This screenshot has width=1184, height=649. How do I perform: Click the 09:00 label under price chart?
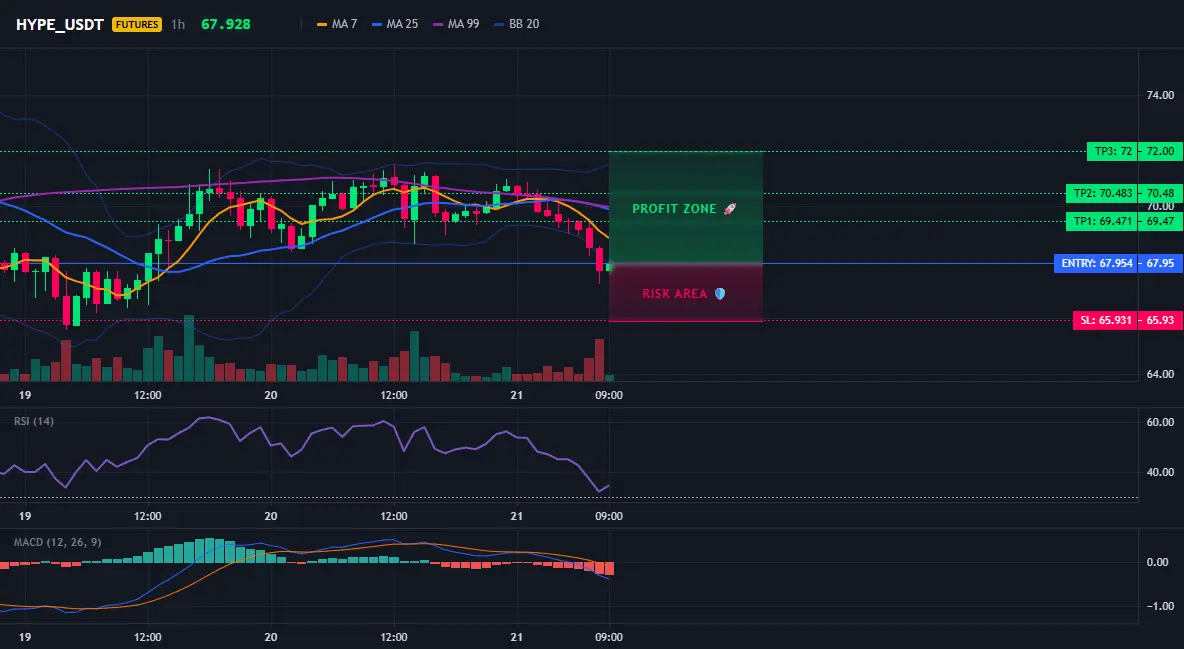609,395
